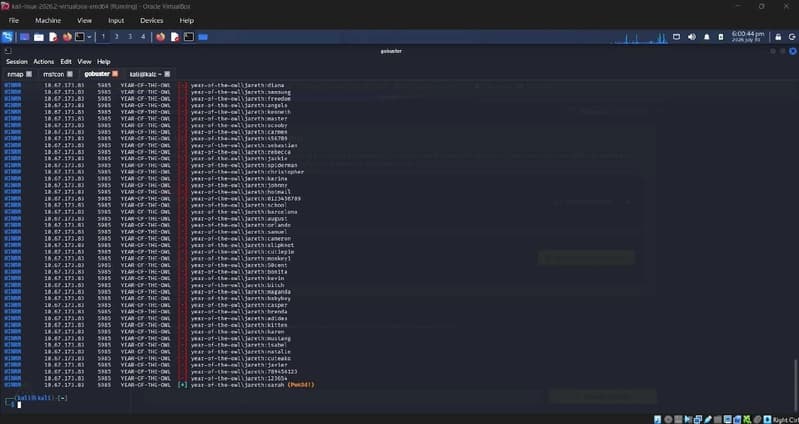The width and height of the screenshot is (799, 424).
Task: Open VirtualBox View menu
Action: click(x=84, y=20)
